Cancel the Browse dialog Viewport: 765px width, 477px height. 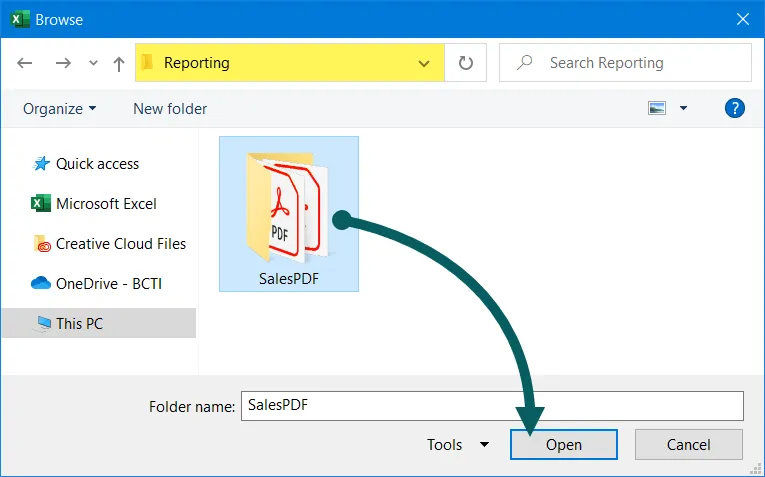[x=688, y=445]
